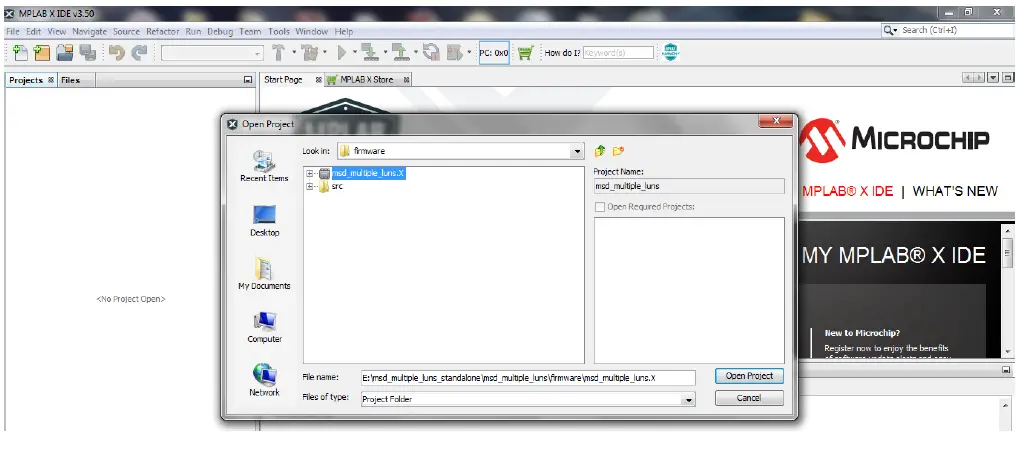Viewport: 1016px width, 453px height.
Task: Open the project configuration combo box
Action: click(213, 53)
